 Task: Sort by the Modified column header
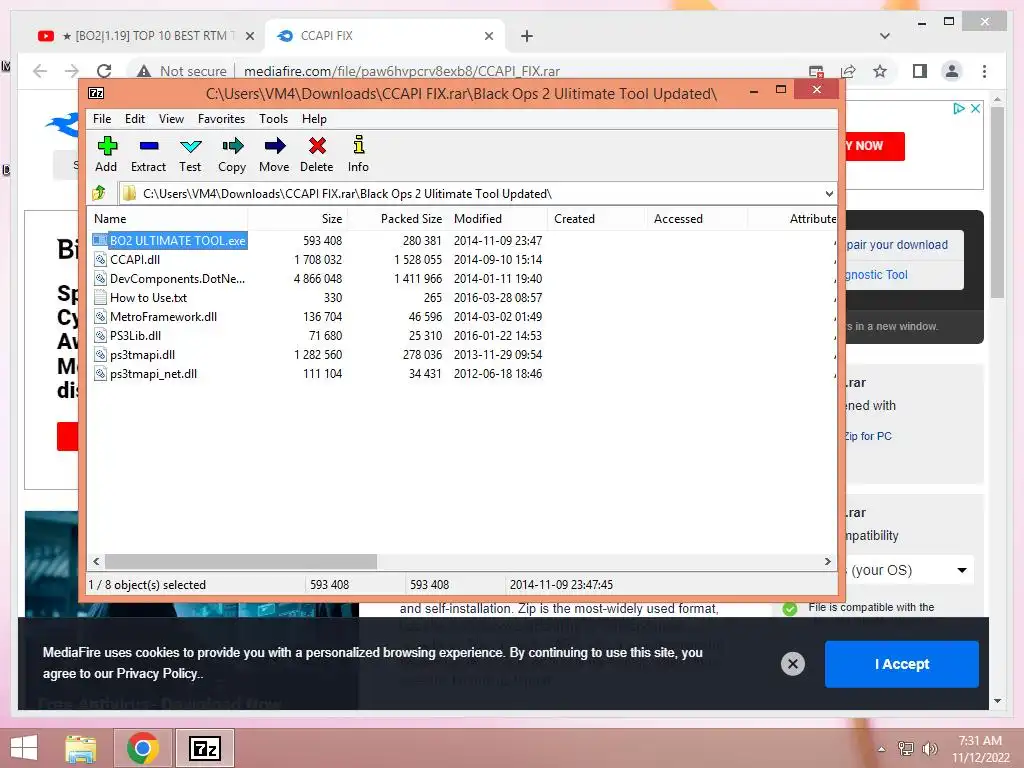click(498, 219)
